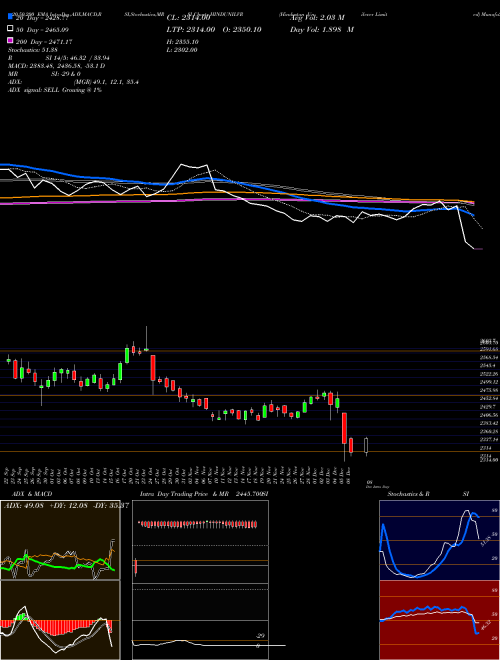Click the 'LTP: 2314.00' value

pyautogui.click(x=191, y=29)
